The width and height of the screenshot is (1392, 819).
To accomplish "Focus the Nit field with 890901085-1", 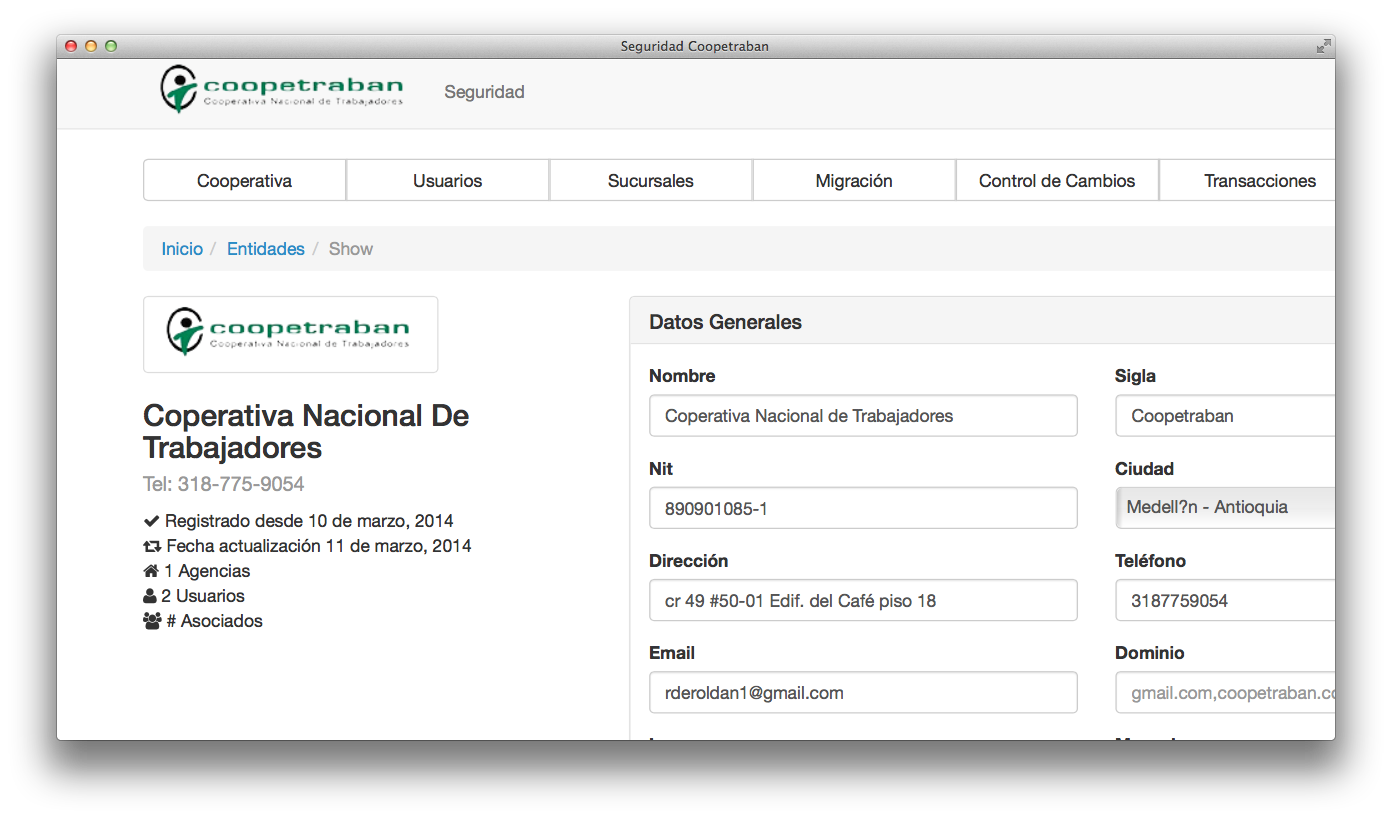I will [x=863, y=508].
